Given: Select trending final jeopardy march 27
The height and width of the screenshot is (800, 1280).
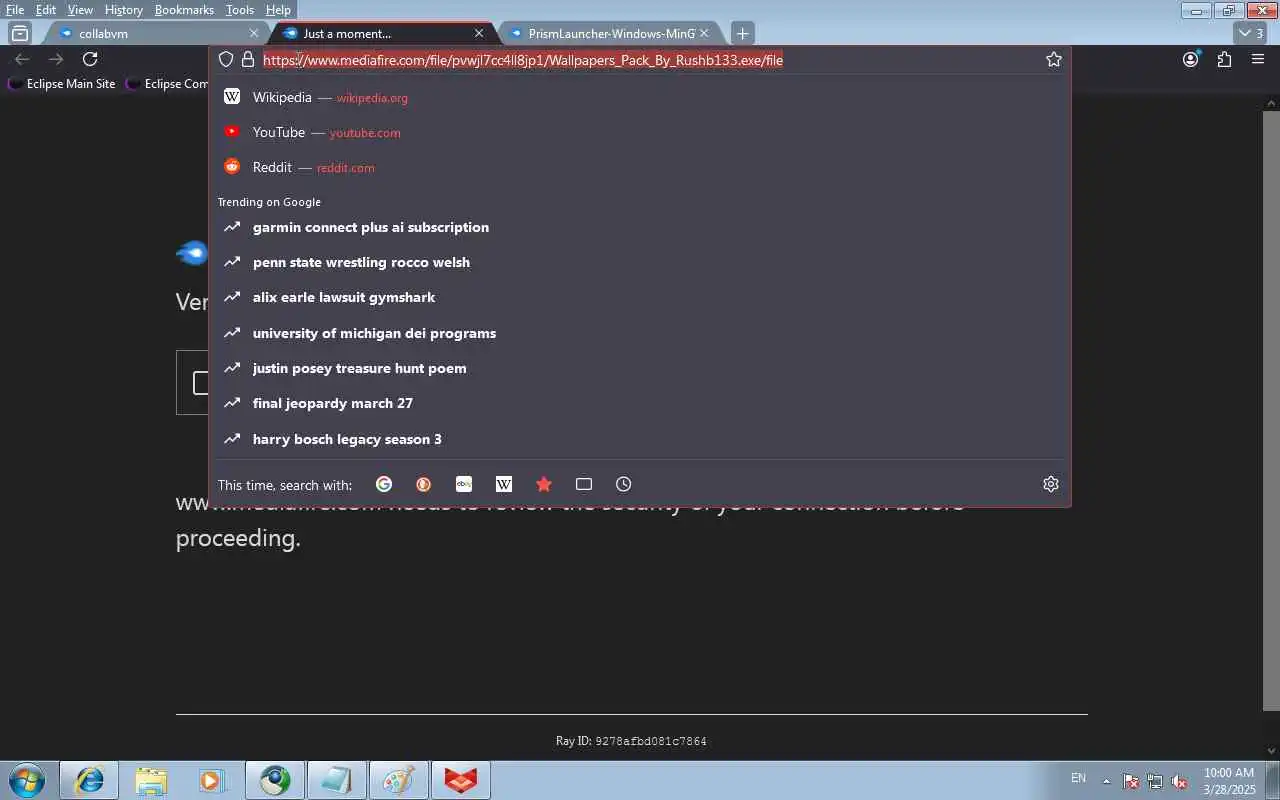Looking at the screenshot, I should tap(640, 403).
